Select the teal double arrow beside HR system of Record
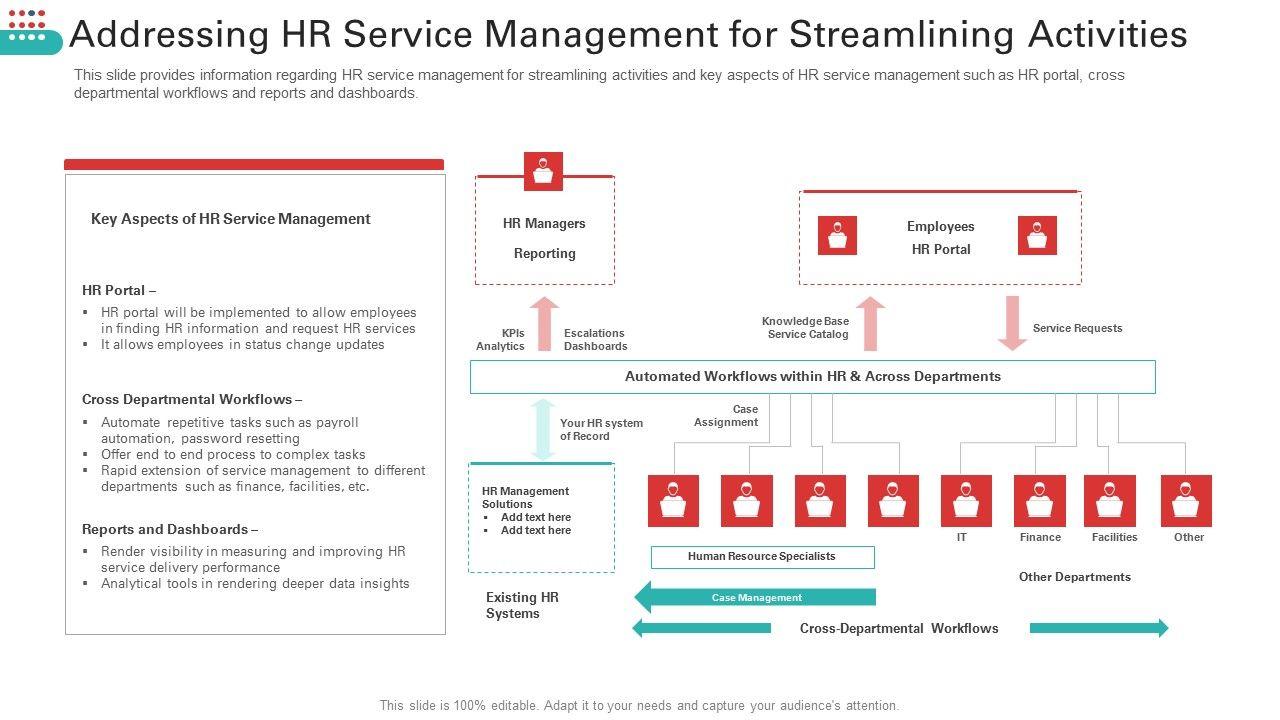The height and width of the screenshot is (720, 1280). click(543, 429)
